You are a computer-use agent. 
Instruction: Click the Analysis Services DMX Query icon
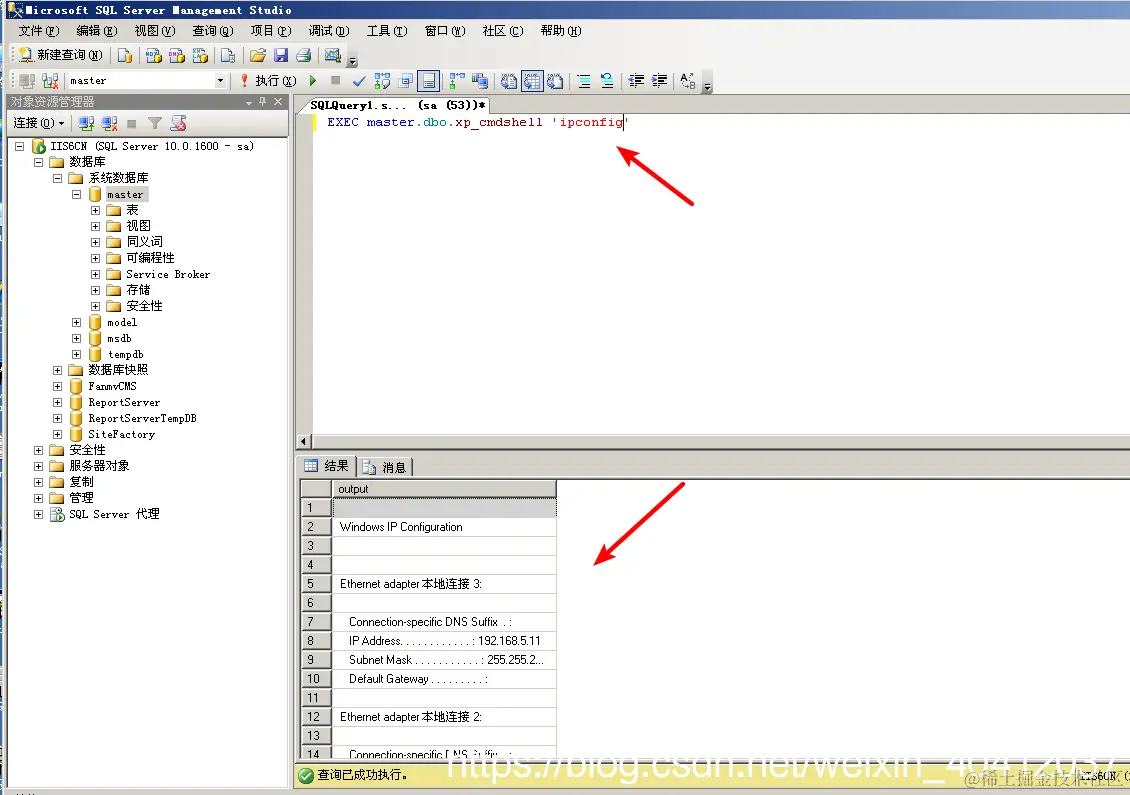click(177, 55)
